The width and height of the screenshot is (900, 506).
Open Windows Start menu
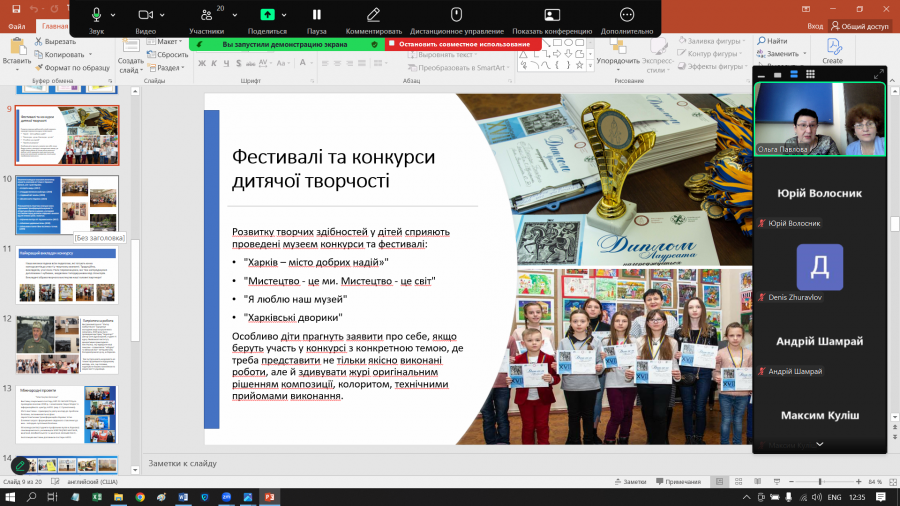10,497
